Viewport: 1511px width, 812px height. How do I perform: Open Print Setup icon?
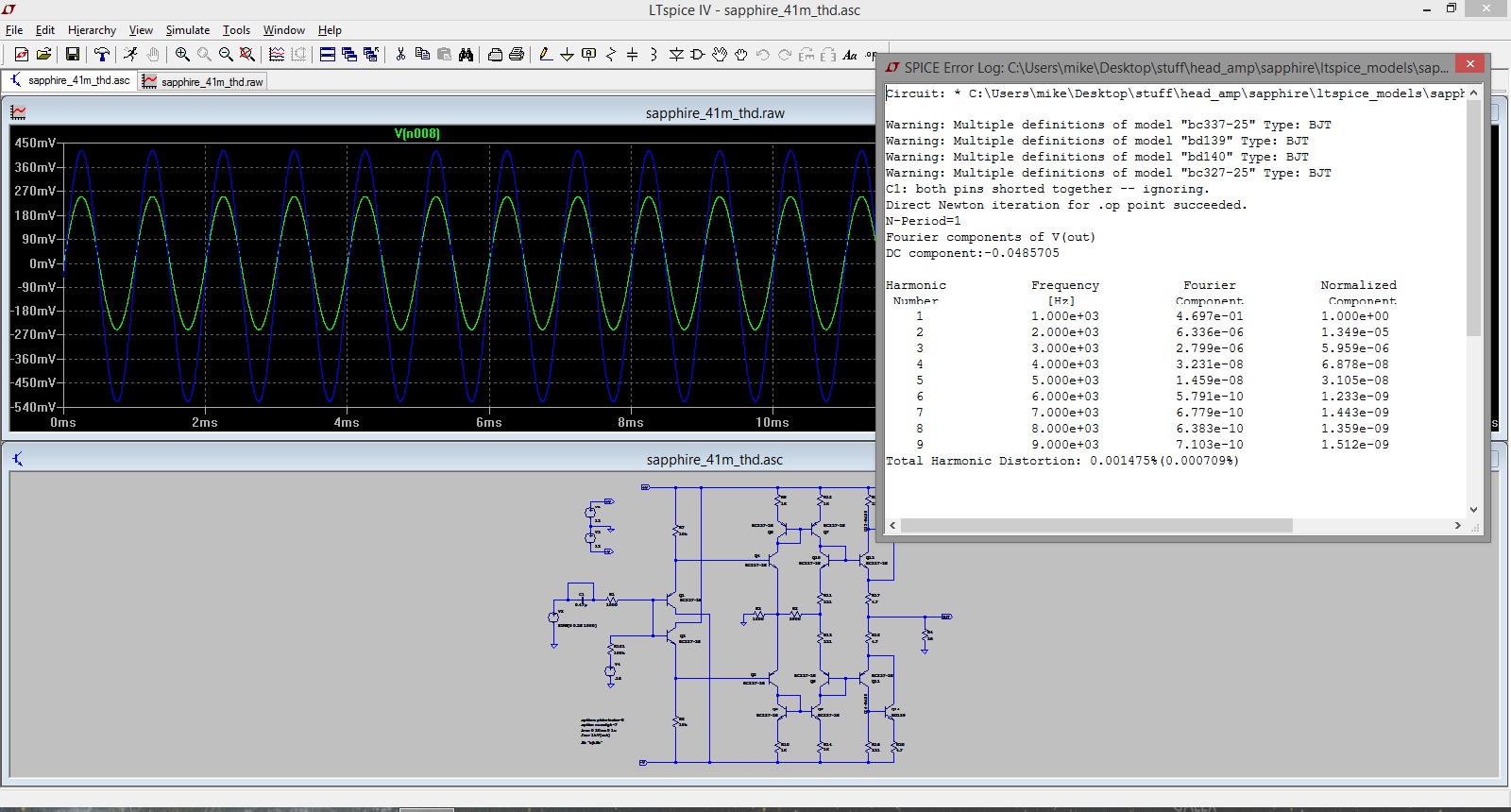tap(495, 55)
